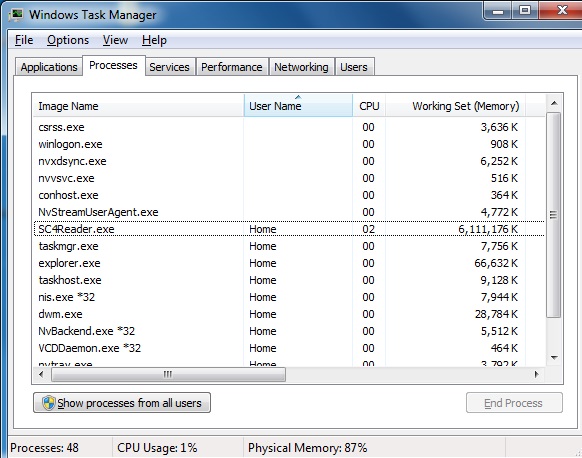The width and height of the screenshot is (582, 458).
Task: Select the csrss.exe process row
Action: [289, 127]
